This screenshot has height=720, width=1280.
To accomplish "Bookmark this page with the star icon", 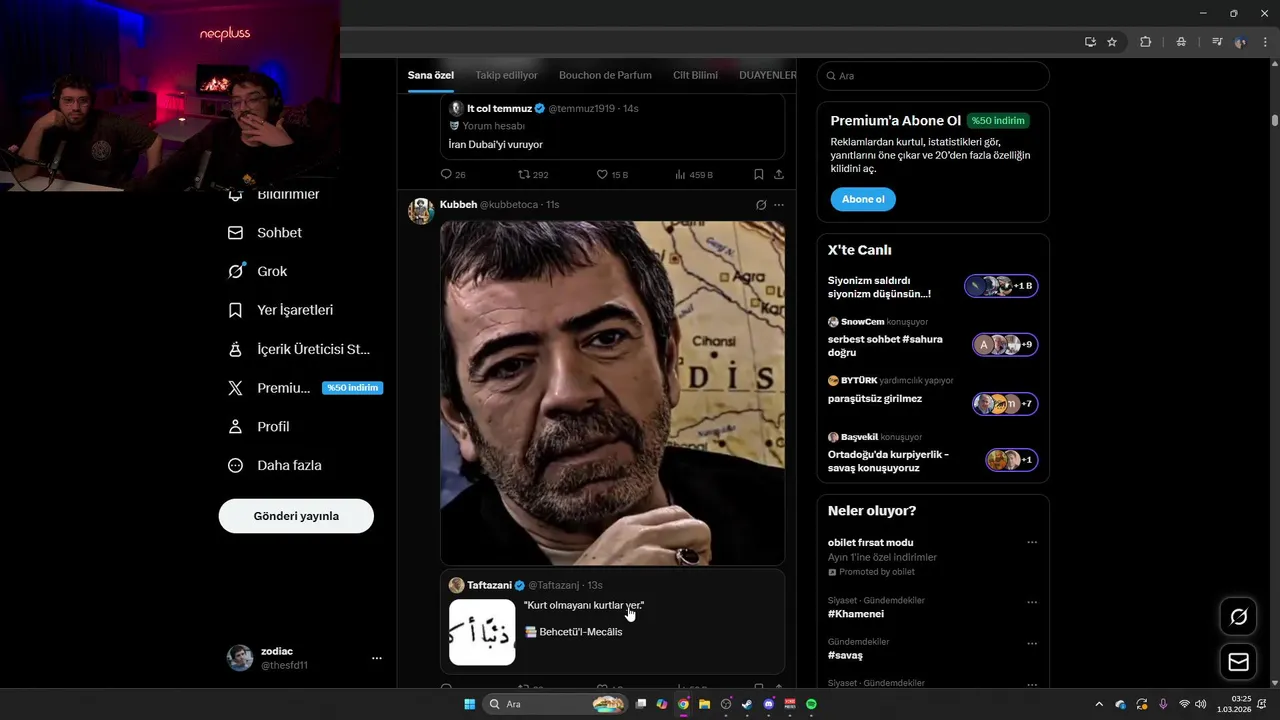I will pos(1112,42).
